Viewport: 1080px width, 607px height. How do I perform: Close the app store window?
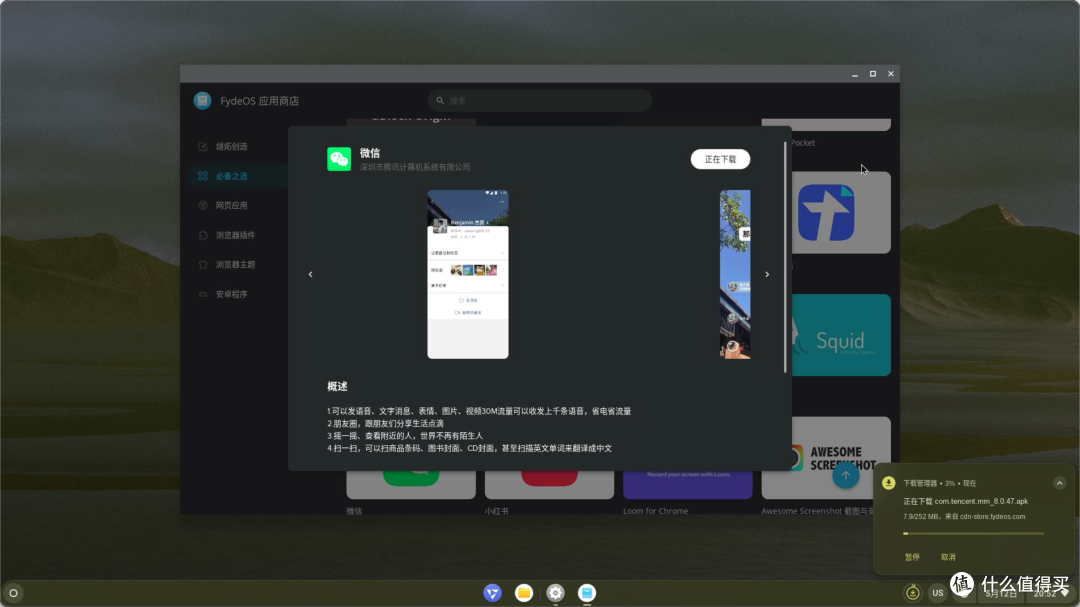891,74
